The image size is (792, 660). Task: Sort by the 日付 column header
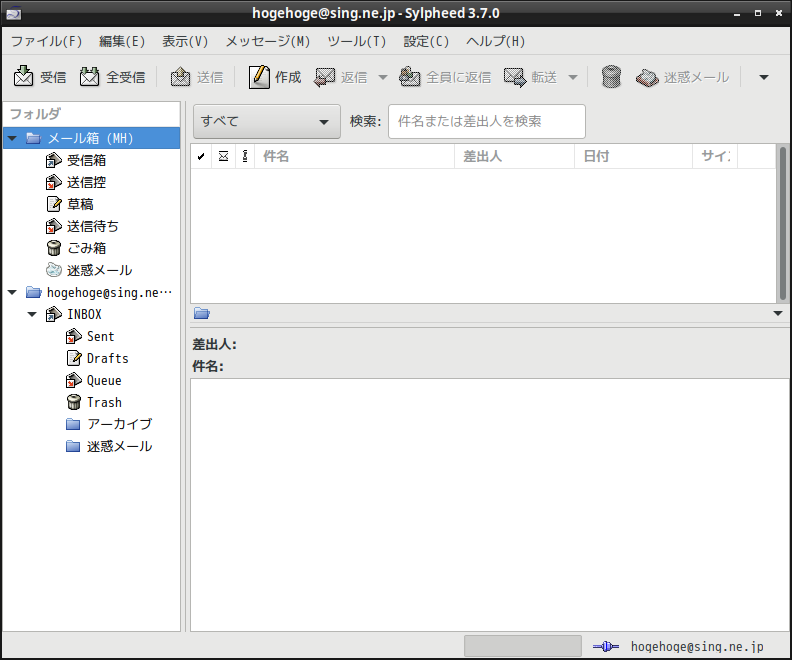[633, 157]
